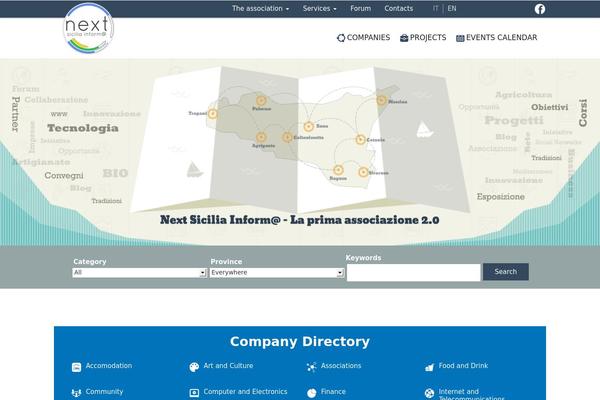The width and height of the screenshot is (600, 400).
Task: Open the Category select box
Action: (x=139, y=273)
